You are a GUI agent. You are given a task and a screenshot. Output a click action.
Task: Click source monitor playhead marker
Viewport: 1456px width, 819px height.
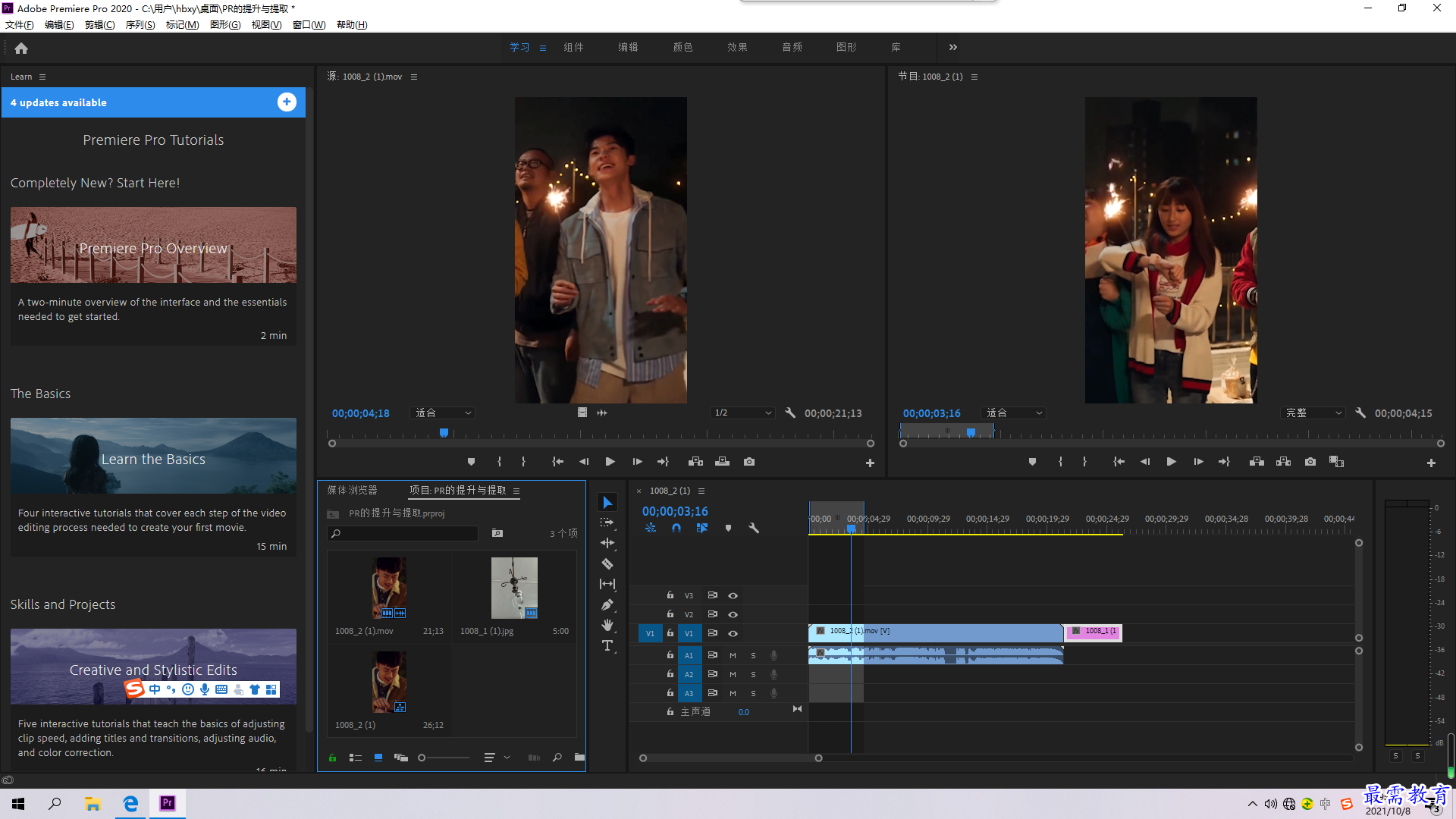point(444,433)
